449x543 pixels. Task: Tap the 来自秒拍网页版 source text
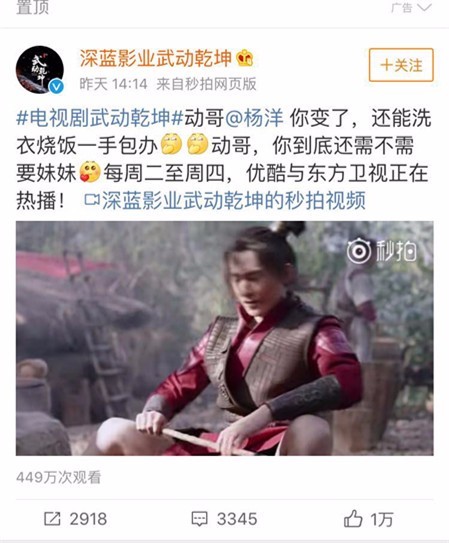(x=206, y=84)
